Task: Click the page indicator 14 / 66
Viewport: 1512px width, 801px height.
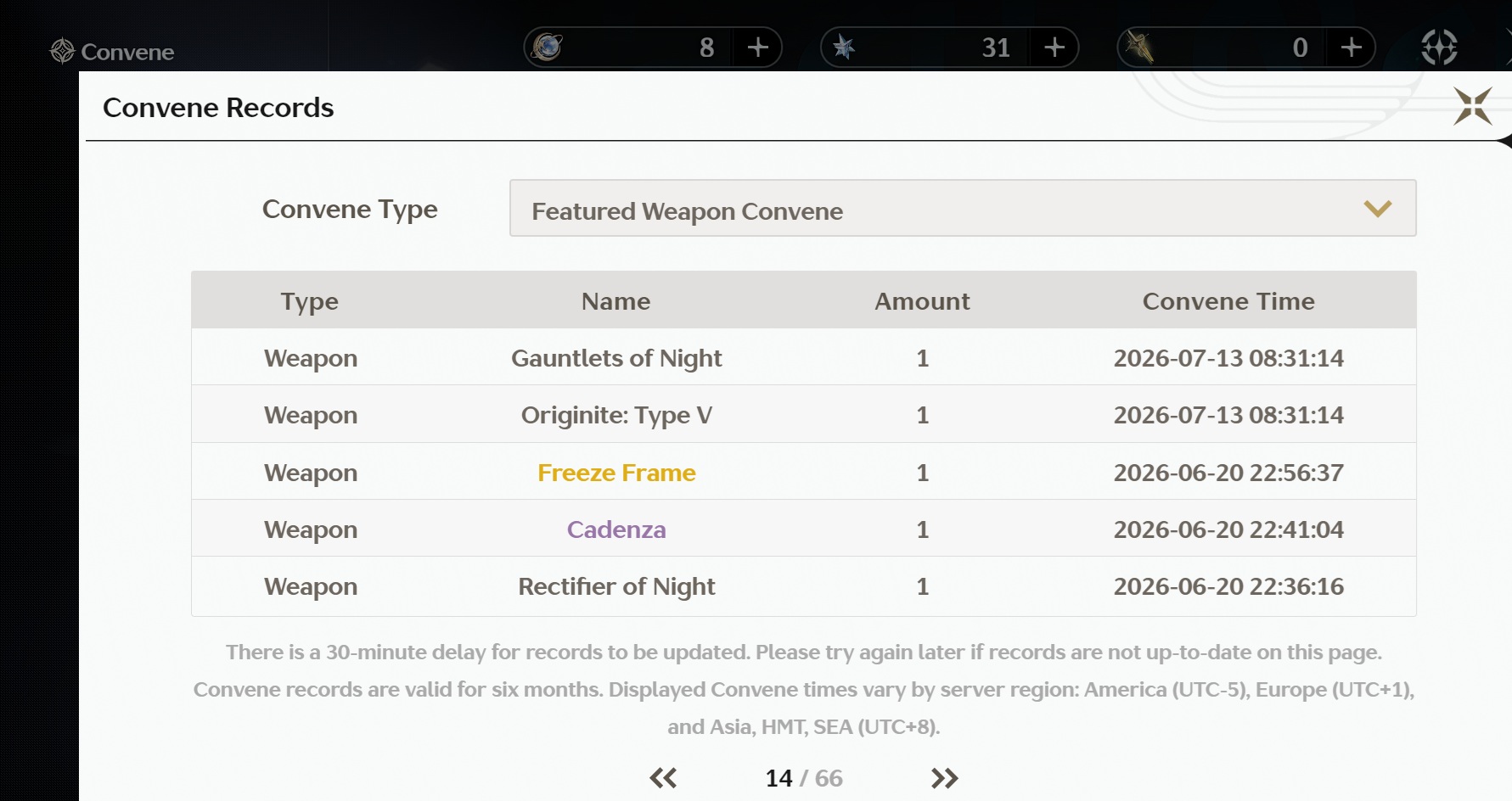Action: click(804, 778)
